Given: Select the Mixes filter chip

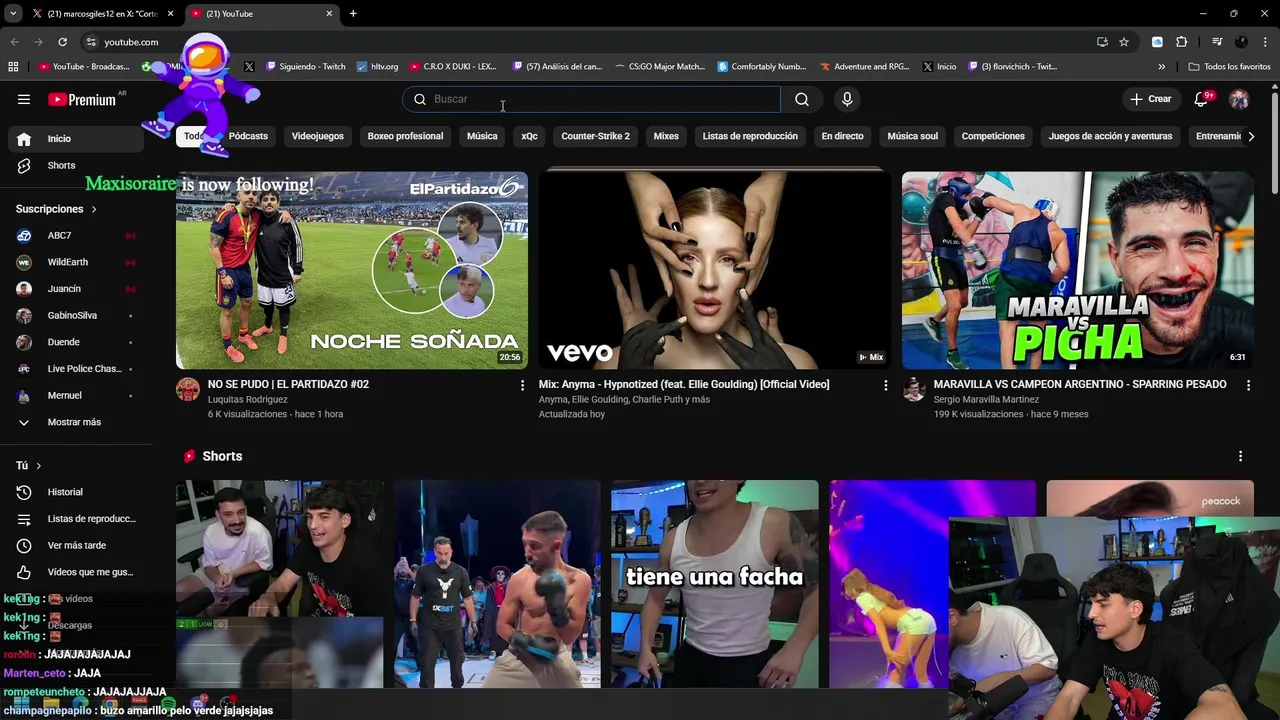Looking at the screenshot, I should pyautogui.click(x=666, y=136).
